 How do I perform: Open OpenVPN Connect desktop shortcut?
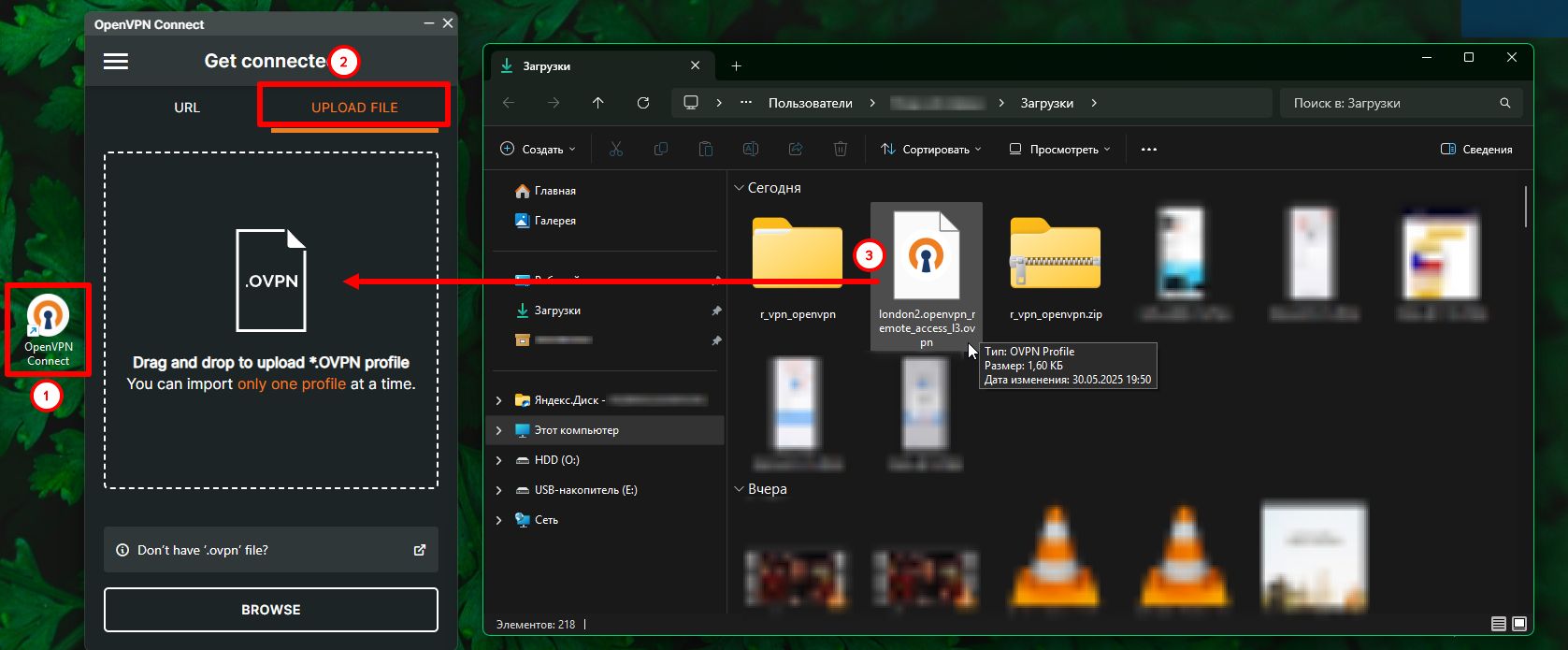[x=48, y=329]
